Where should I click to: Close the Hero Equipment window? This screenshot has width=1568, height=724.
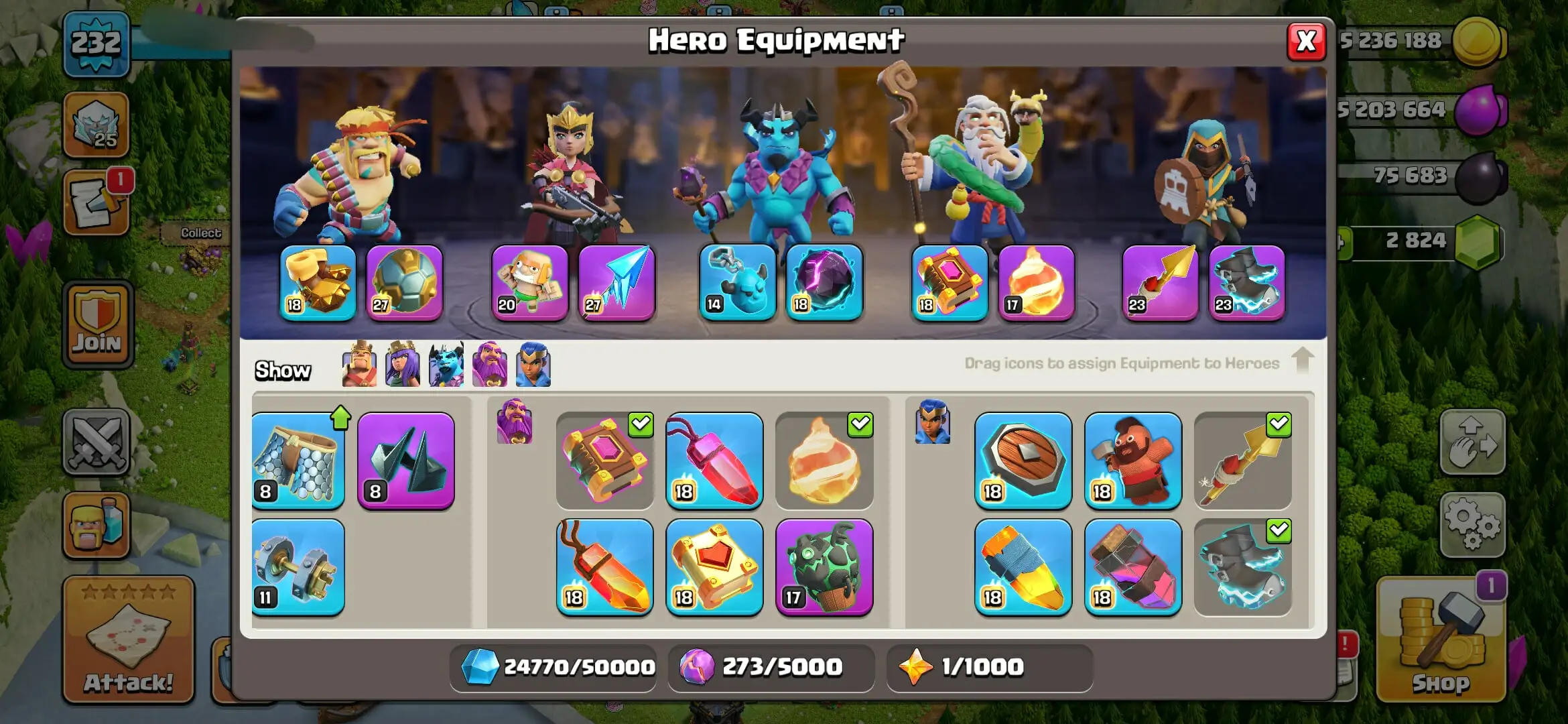tap(1306, 42)
